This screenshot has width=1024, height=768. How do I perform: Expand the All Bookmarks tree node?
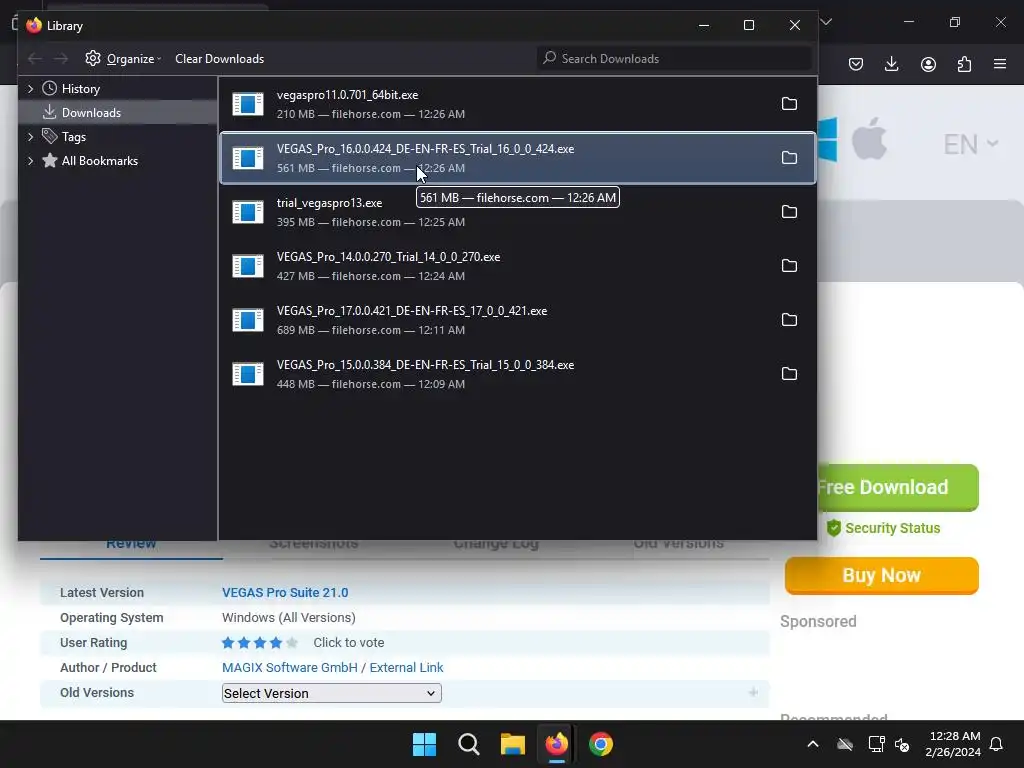pos(30,161)
